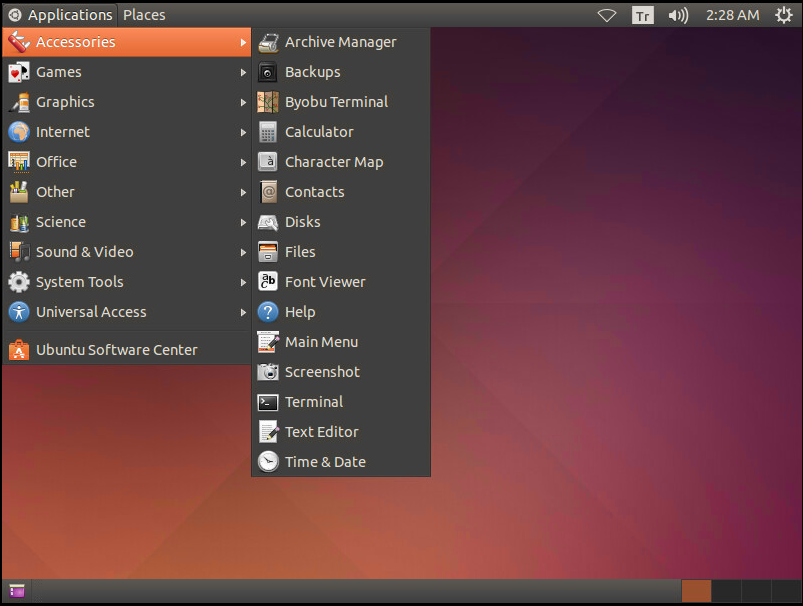Screen dimensions: 803x606
Task: Select the Sound & Video icon
Action: [19, 252]
